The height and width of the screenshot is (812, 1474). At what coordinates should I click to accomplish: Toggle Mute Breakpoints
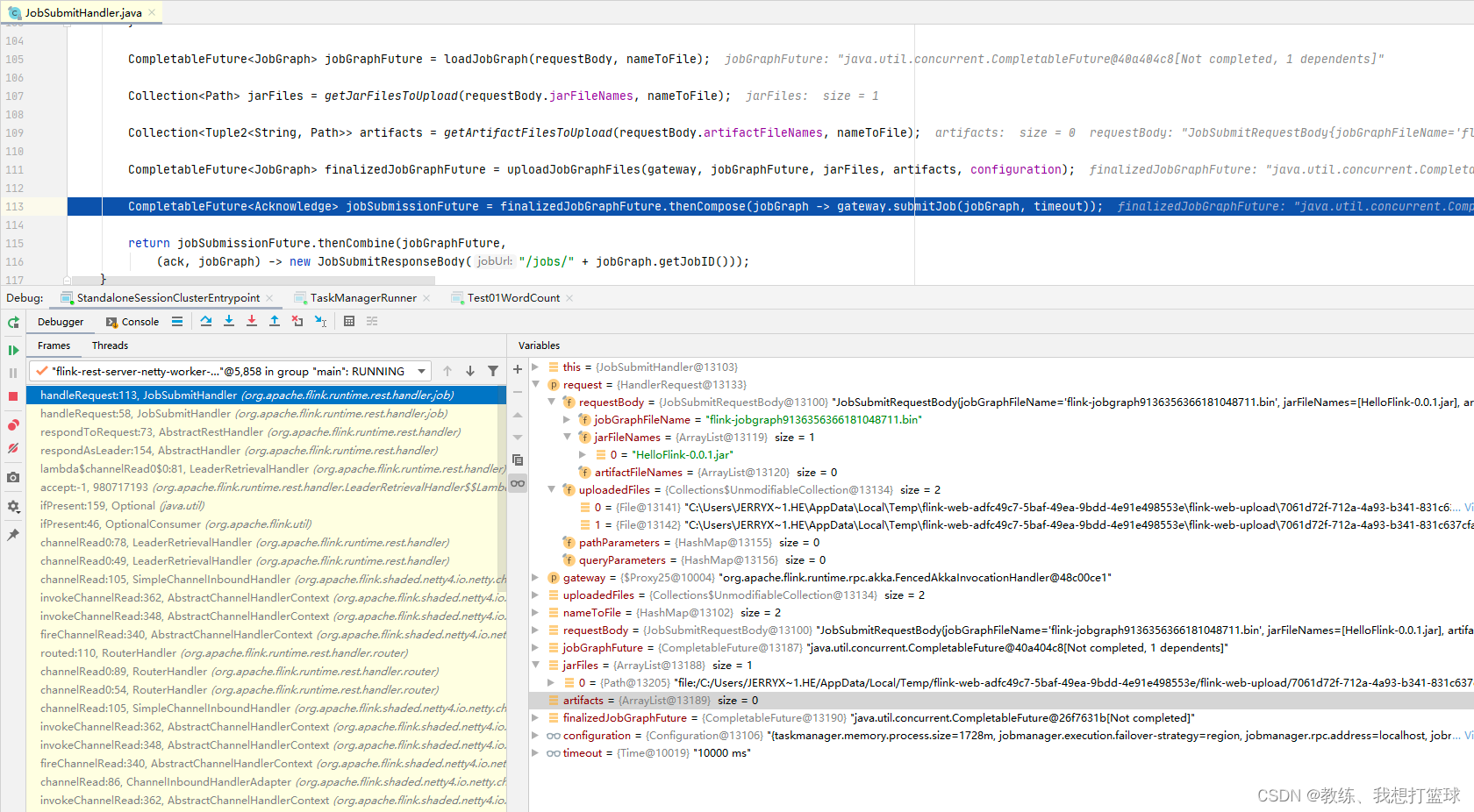tap(13, 448)
